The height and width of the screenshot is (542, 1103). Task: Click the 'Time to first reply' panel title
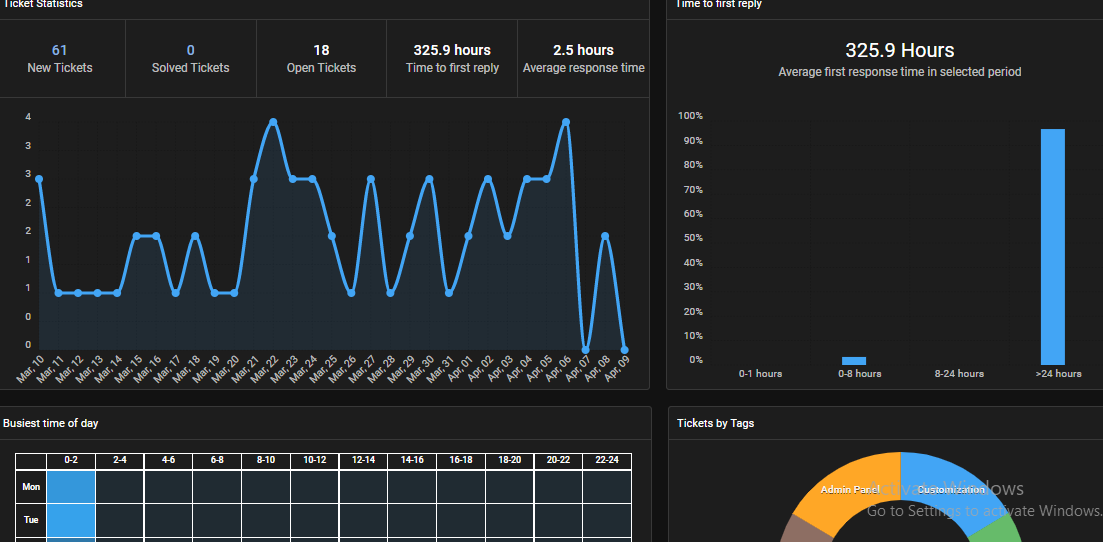pos(718,4)
